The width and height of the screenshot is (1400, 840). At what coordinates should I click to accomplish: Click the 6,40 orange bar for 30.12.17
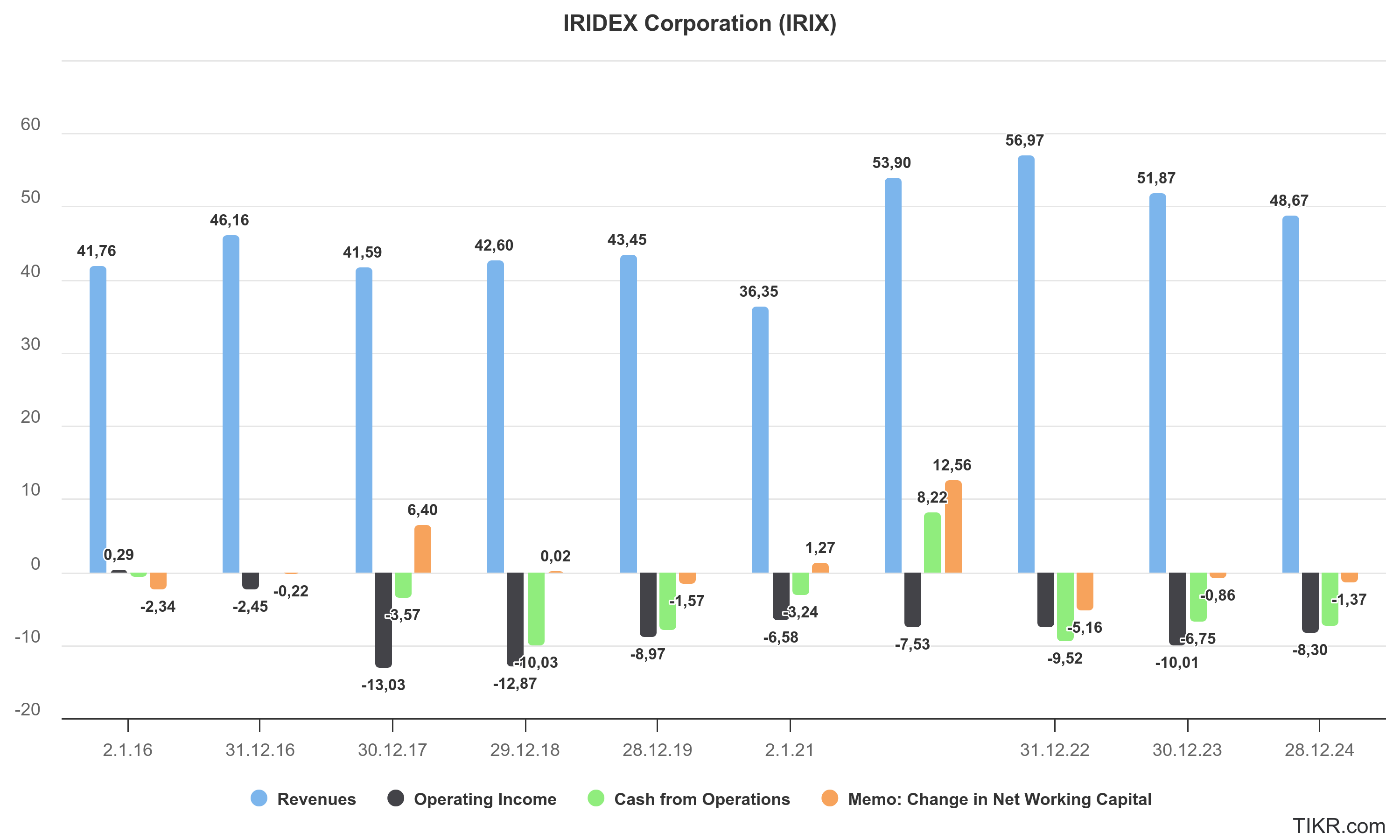[x=422, y=548]
